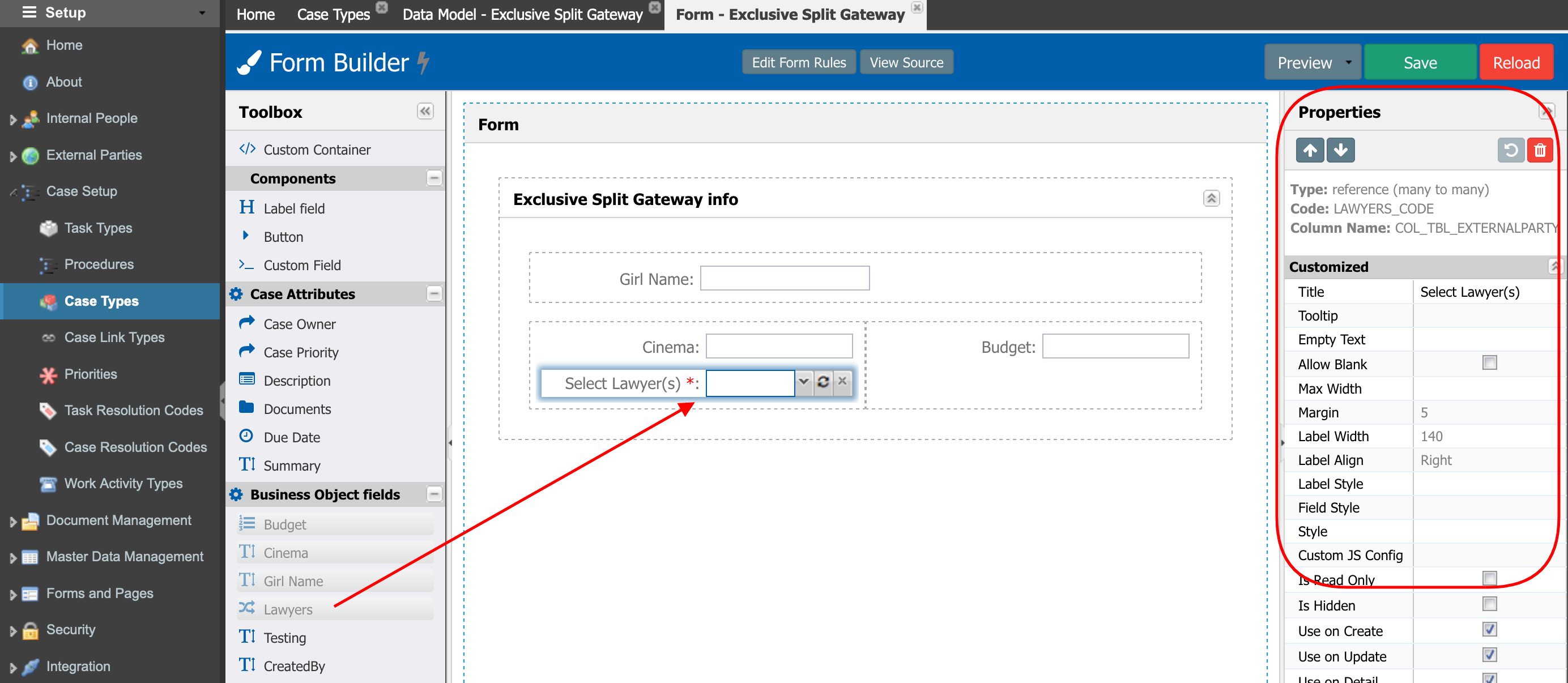1568x683 pixels.
Task: Click the Budget input field
Action: [1115, 347]
